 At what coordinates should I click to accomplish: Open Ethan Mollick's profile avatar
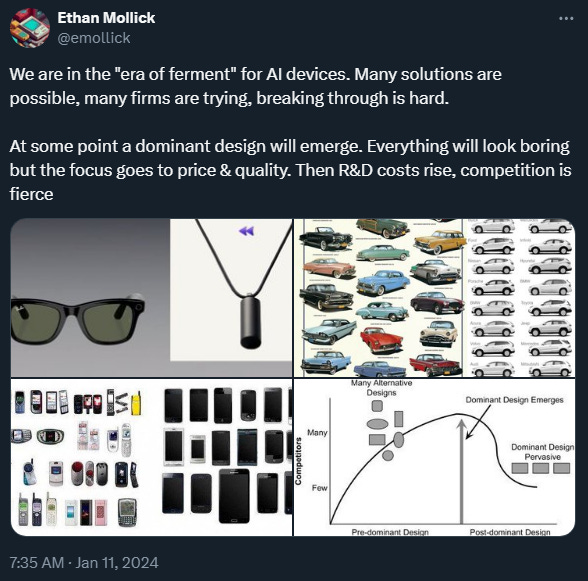point(30,28)
